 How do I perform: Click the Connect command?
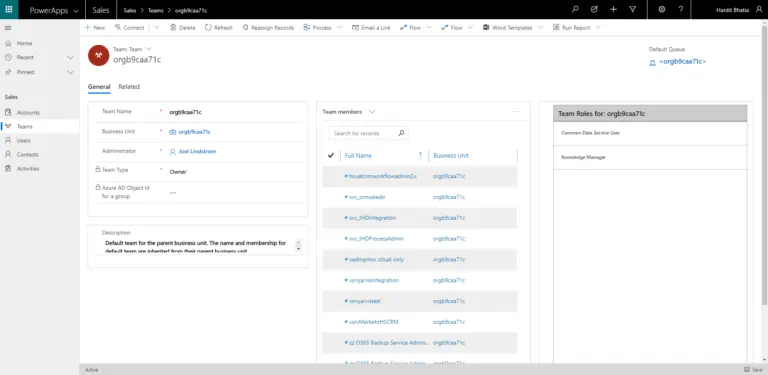point(129,28)
